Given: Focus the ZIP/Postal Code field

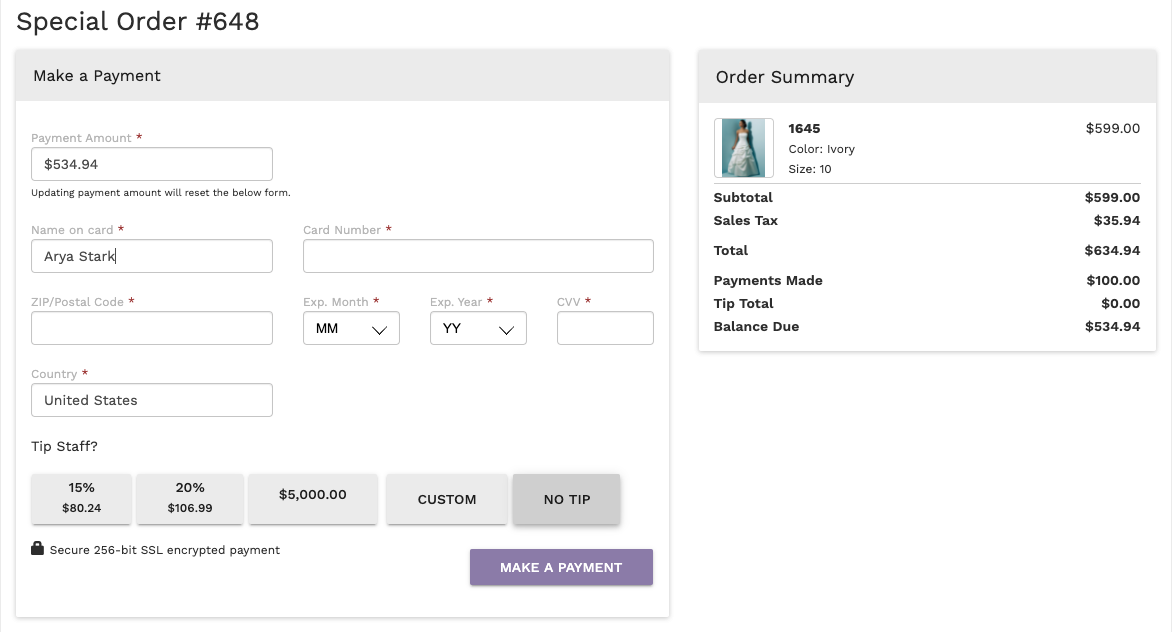Looking at the screenshot, I should click(152, 328).
